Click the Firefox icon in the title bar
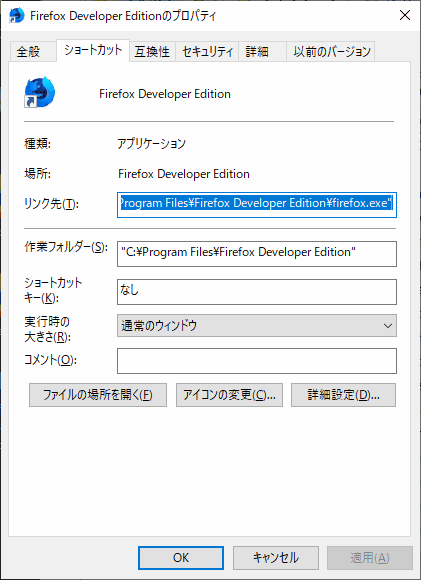The width and height of the screenshot is (421, 580). pos(16,16)
